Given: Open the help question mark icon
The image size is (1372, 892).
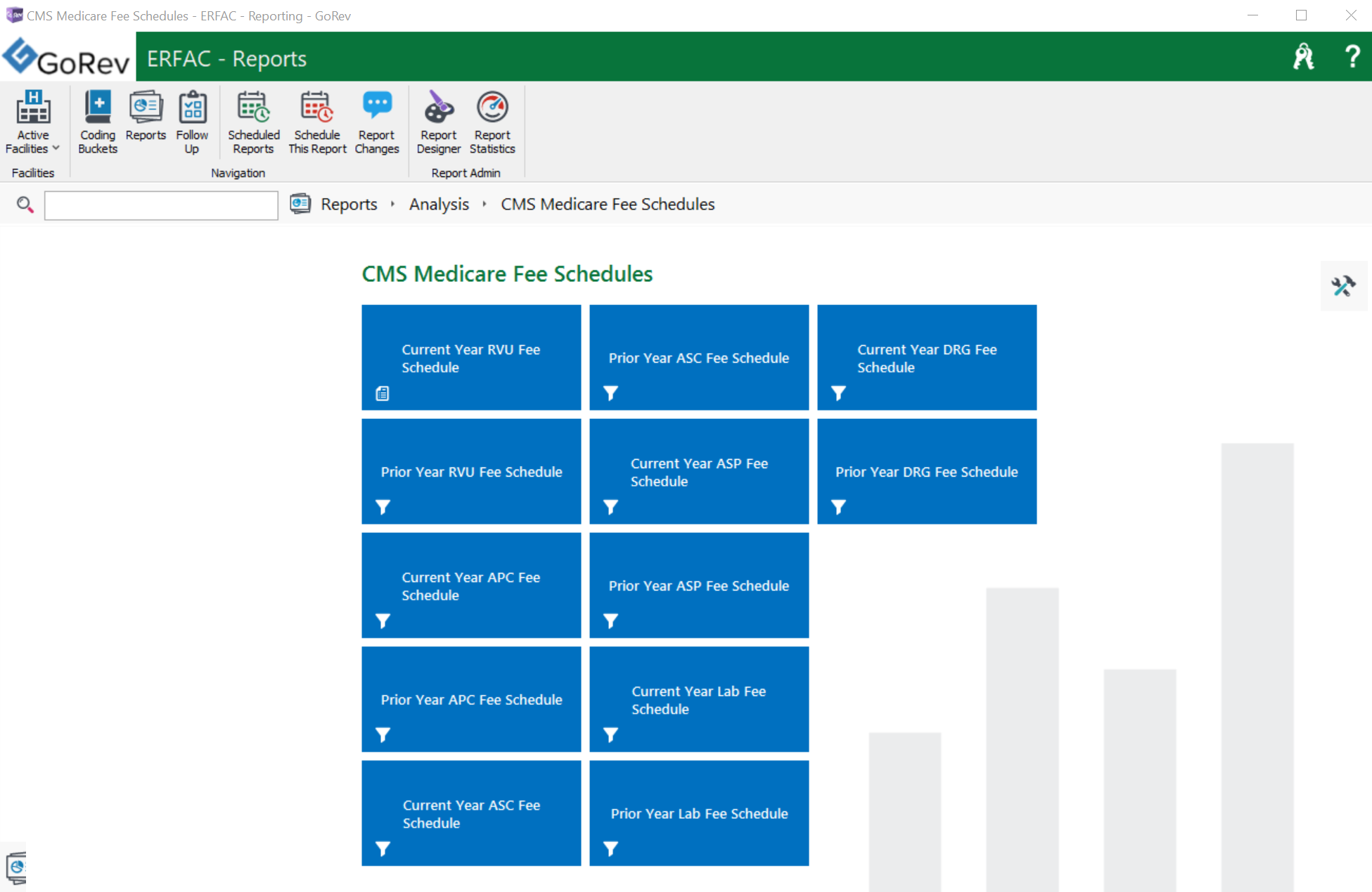Looking at the screenshot, I should pos(1352,57).
